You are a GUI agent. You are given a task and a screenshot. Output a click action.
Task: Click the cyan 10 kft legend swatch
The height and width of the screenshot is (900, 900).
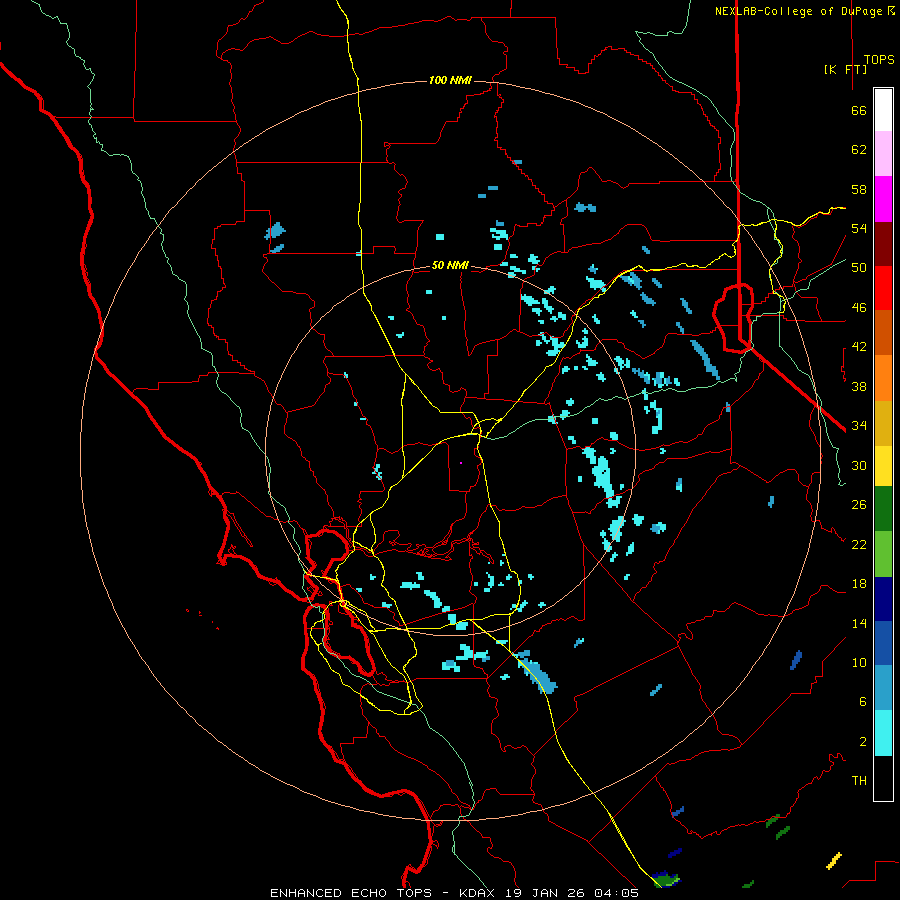[883, 733]
